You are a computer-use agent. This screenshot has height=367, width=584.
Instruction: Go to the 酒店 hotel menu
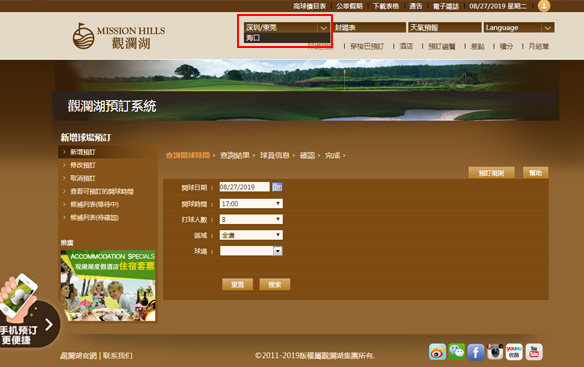pos(406,46)
